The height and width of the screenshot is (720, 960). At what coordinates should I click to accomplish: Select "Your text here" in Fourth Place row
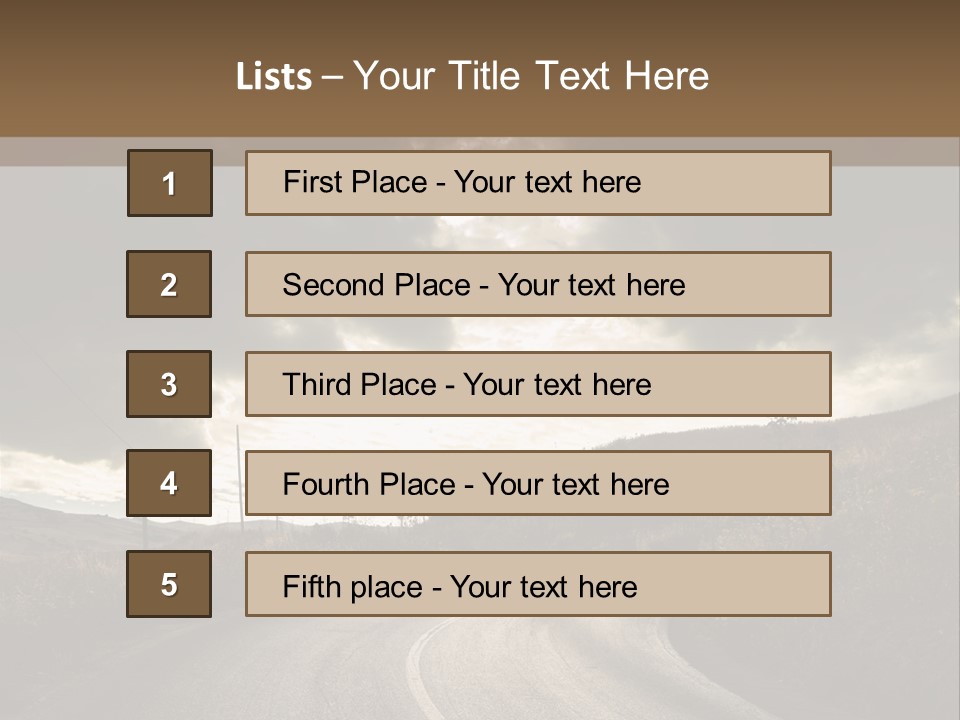pyautogui.click(x=575, y=485)
